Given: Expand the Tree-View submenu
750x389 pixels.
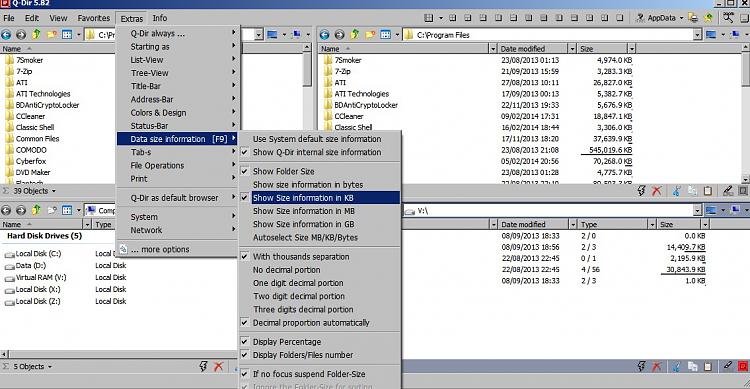Looking at the screenshot, I should point(177,73).
